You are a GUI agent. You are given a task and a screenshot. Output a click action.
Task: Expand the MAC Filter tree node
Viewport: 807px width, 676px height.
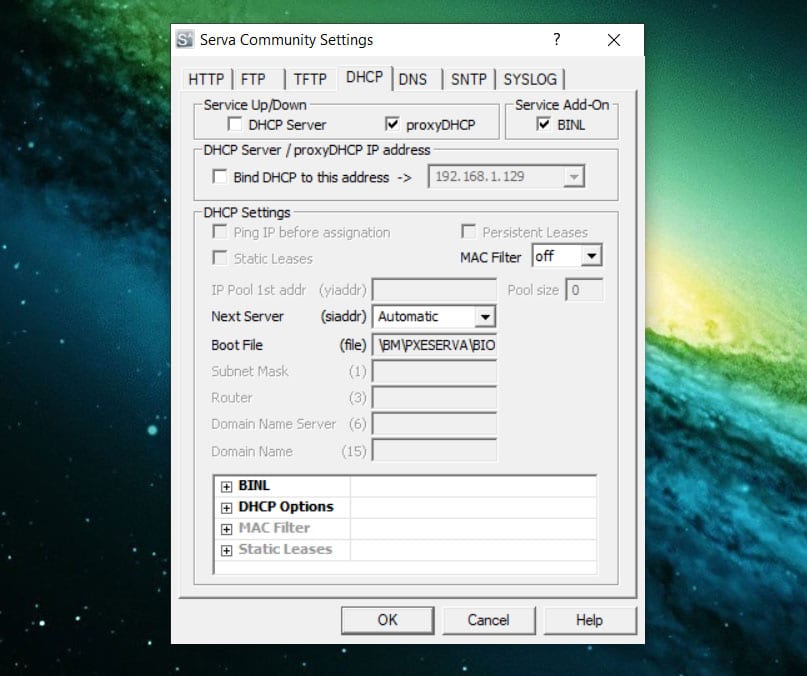pyautogui.click(x=226, y=529)
